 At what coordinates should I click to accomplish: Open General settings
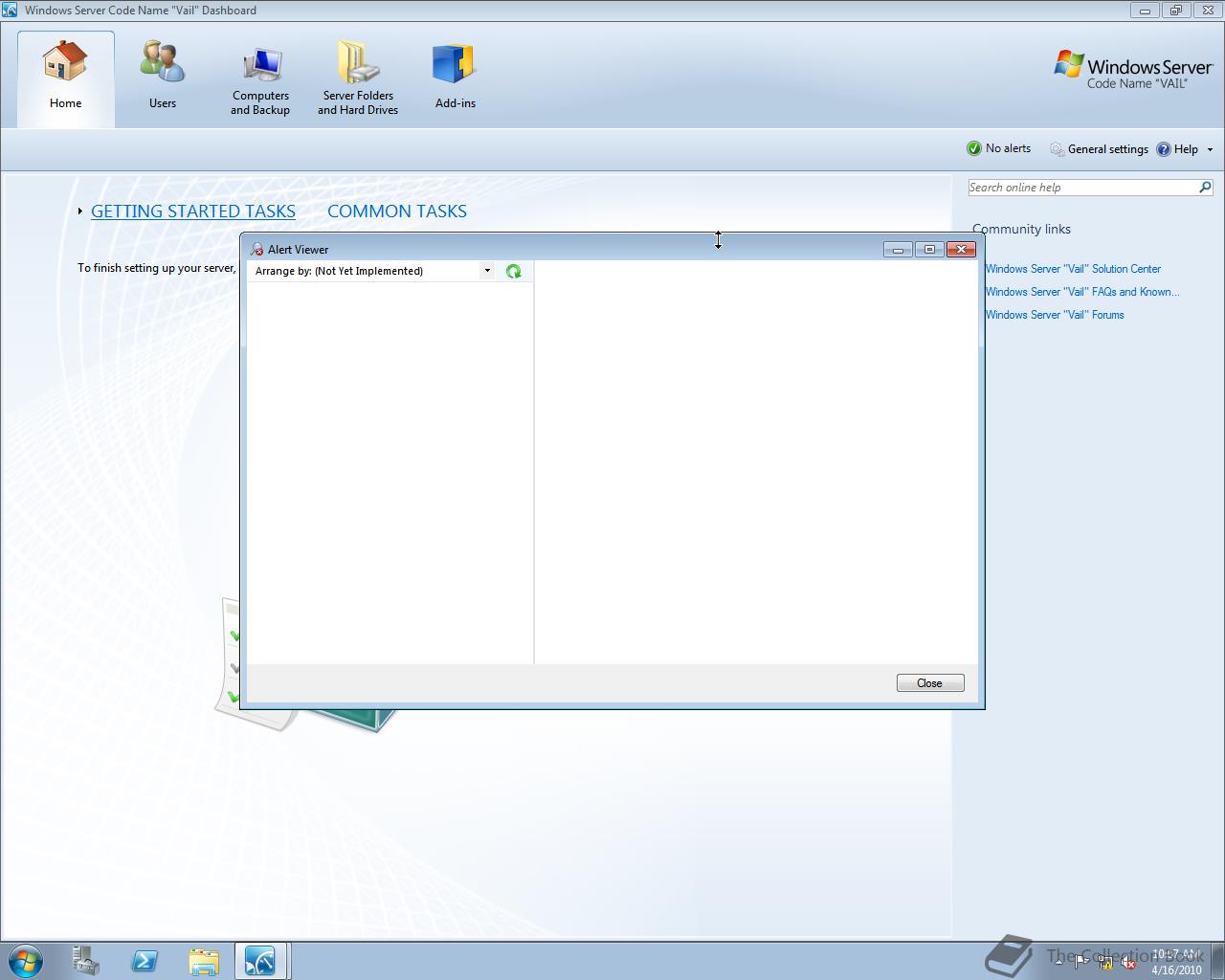tap(1099, 149)
